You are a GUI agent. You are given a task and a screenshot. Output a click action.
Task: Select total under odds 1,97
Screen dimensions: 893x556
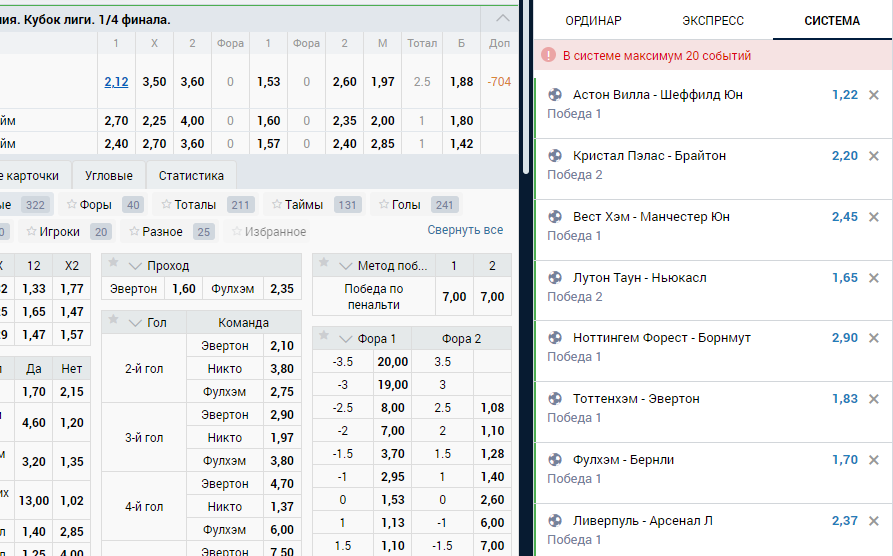[x=383, y=81]
